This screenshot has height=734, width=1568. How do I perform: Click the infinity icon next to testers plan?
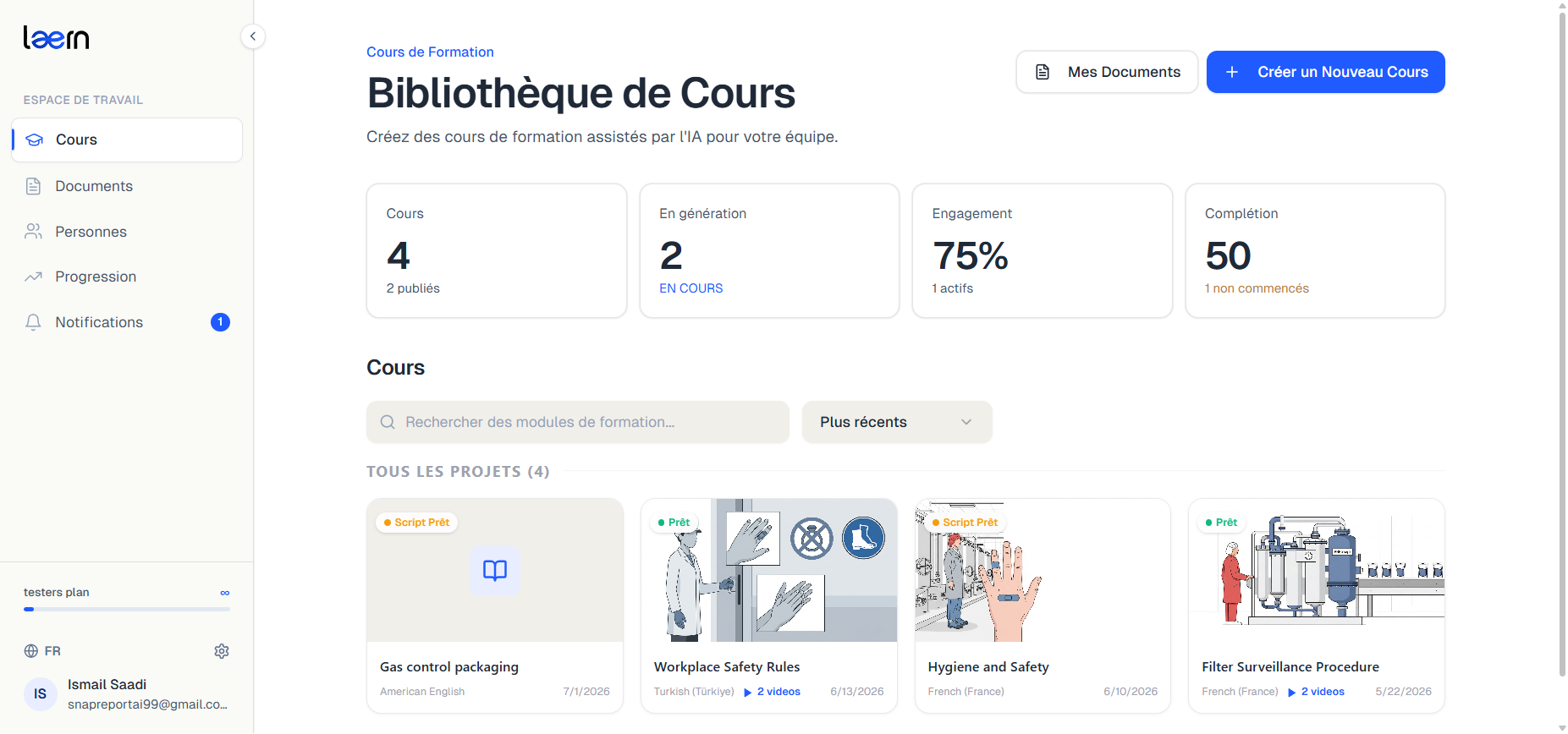click(x=225, y=593)
